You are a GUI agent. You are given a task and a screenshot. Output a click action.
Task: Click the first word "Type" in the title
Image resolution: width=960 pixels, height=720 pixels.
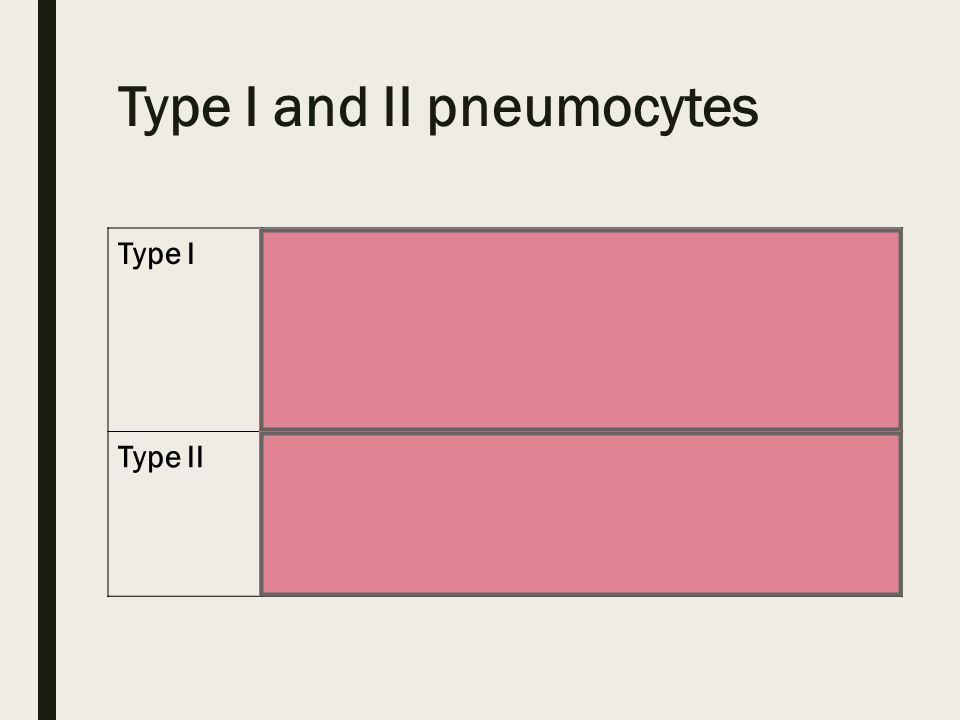pyautogui.click(x=174, y=109)
